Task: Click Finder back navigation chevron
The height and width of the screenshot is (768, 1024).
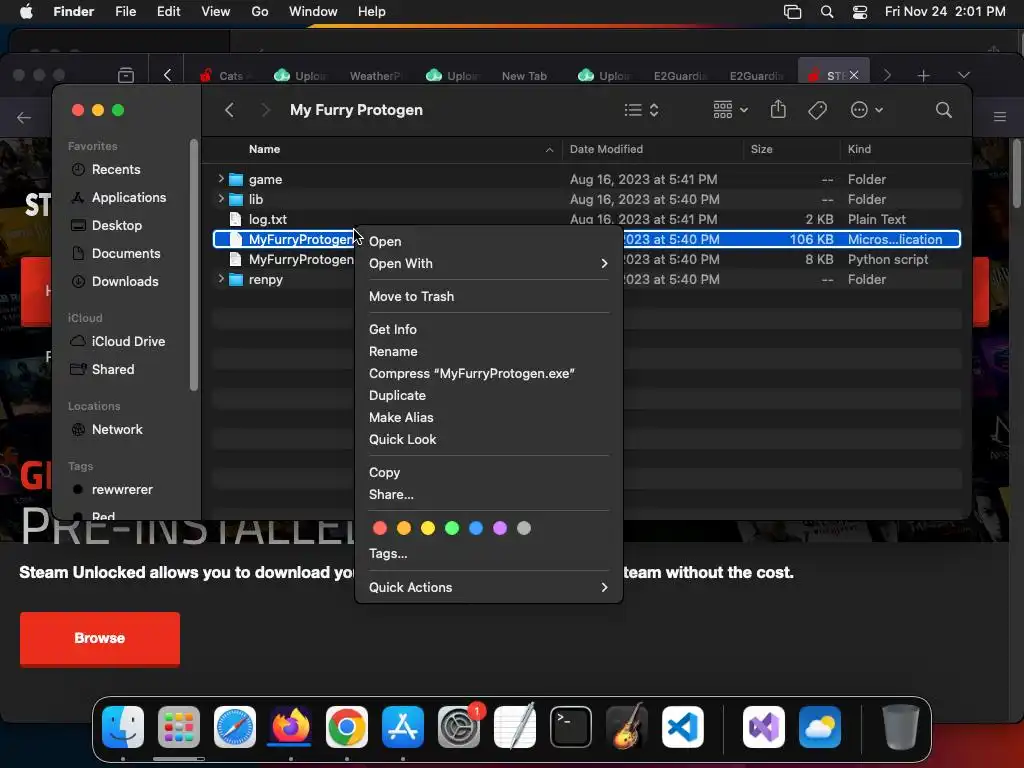Action: [229, 110]
